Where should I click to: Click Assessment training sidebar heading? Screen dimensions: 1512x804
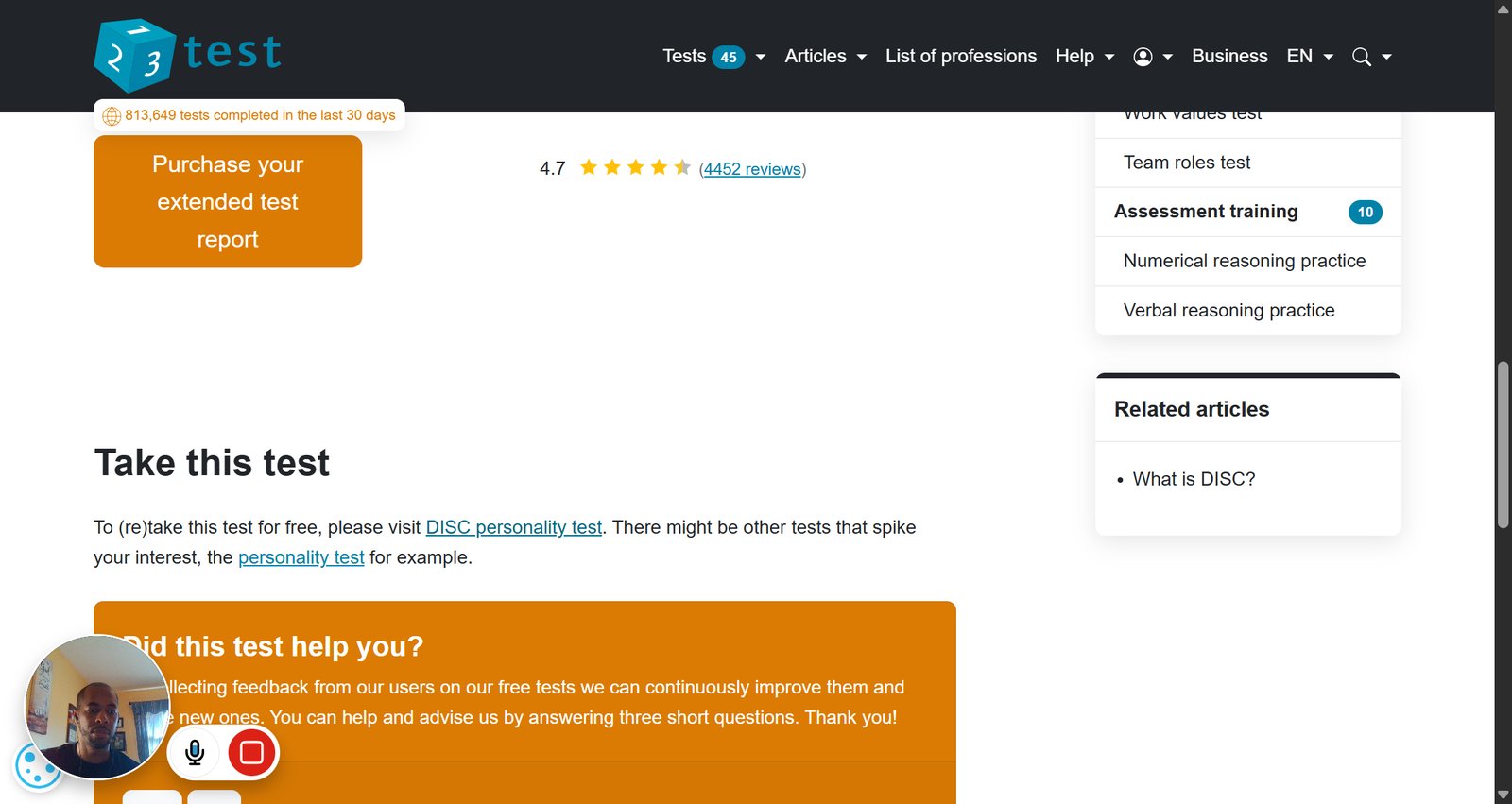pyautogui.click(x=1206, y=212)
